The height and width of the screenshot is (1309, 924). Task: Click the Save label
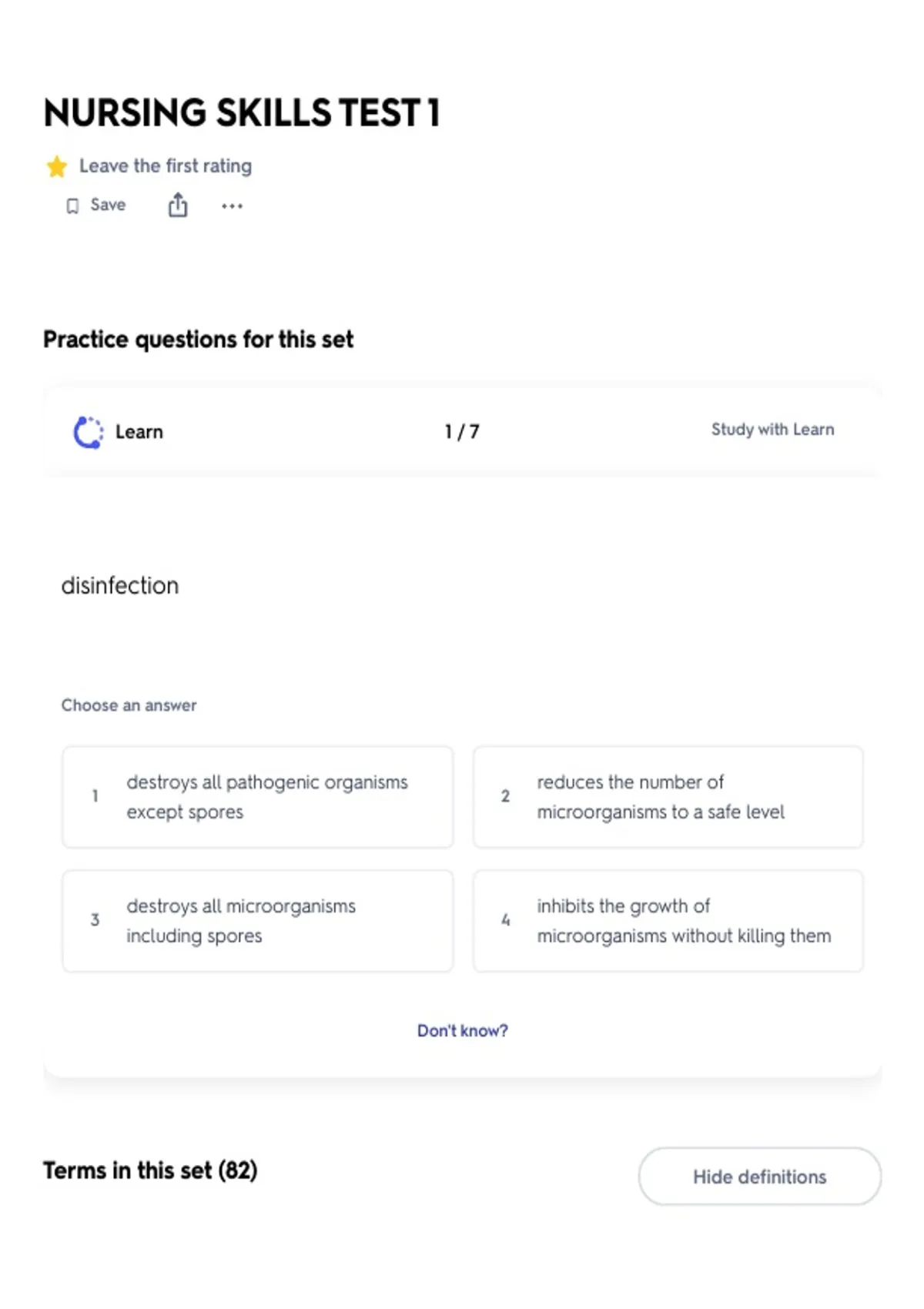click(x=108, y=205)
